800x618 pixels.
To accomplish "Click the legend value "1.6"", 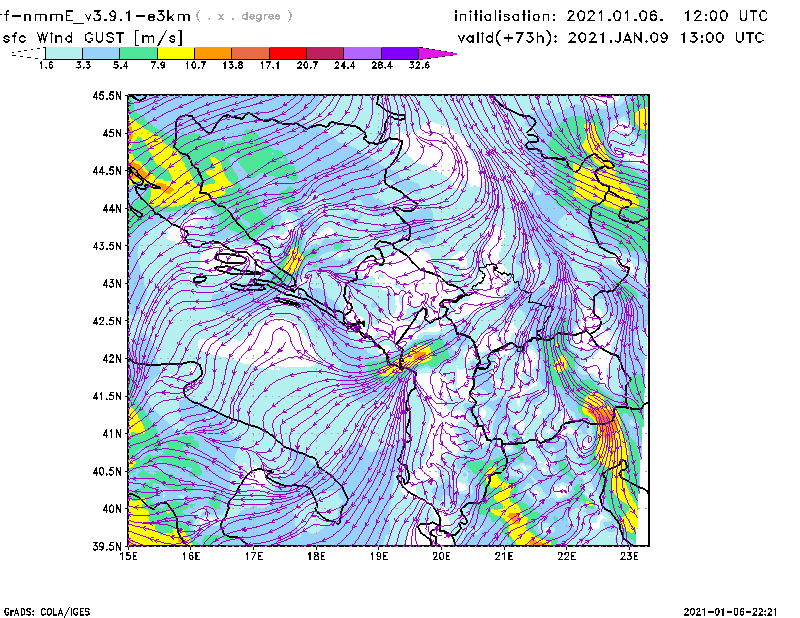I will (x=46, y=65).
